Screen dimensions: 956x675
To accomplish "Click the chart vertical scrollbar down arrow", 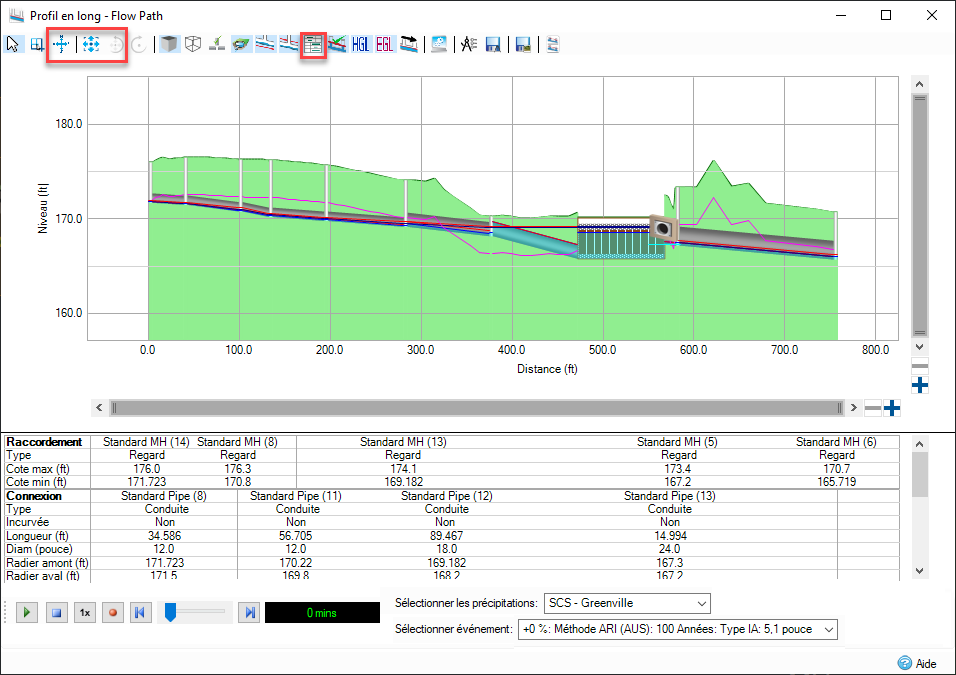I will pos(920,347).
